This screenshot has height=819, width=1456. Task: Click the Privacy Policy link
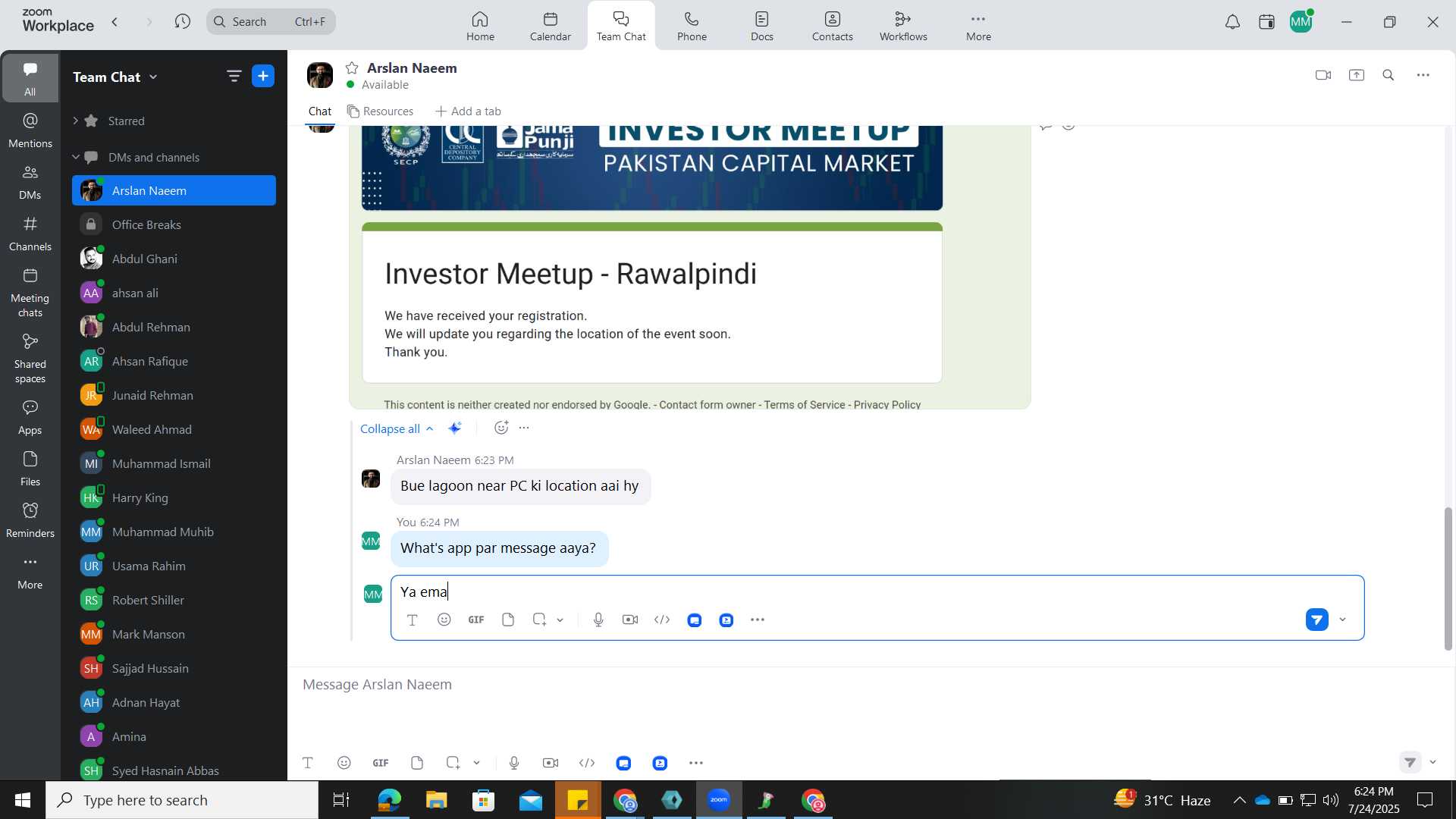click(x=887, y=405)
